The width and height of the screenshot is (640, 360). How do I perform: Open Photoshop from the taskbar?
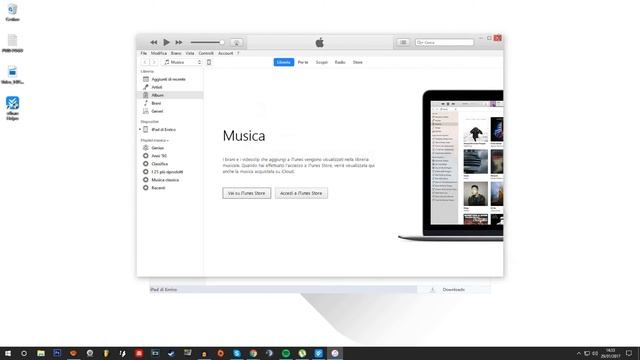(x=57, y=353)
